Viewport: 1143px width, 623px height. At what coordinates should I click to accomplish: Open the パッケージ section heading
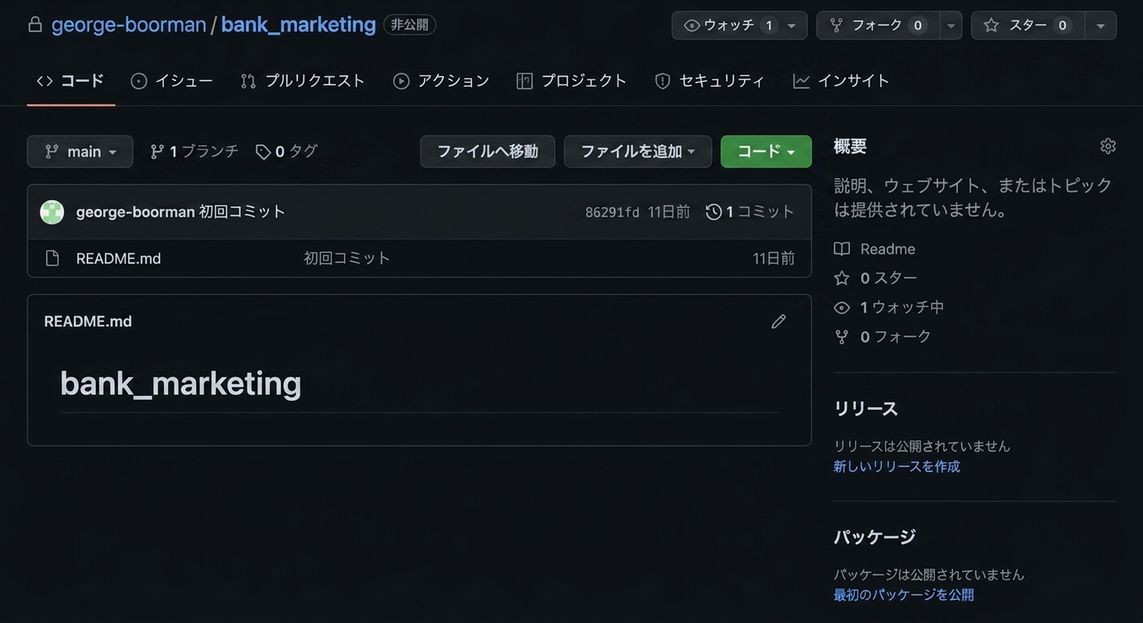pos(874,537)
